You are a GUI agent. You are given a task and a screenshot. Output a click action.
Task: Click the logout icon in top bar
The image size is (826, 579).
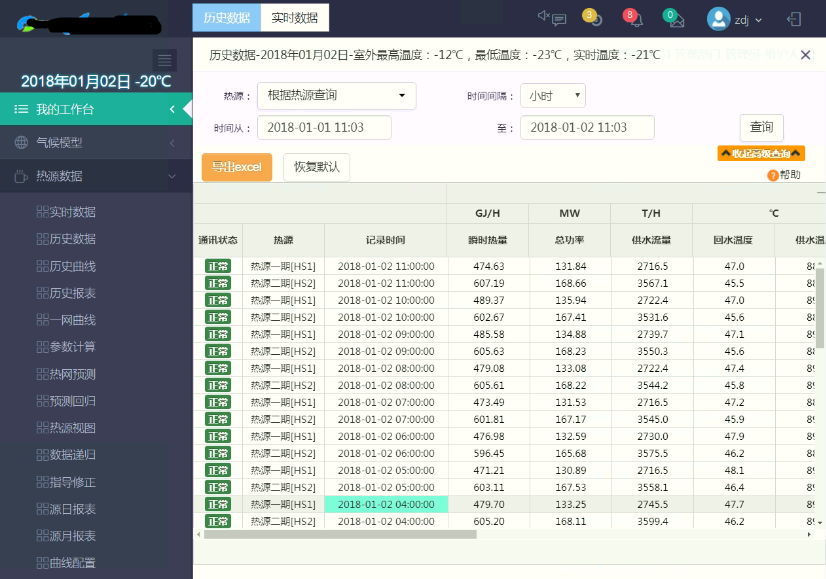point(794,19)
